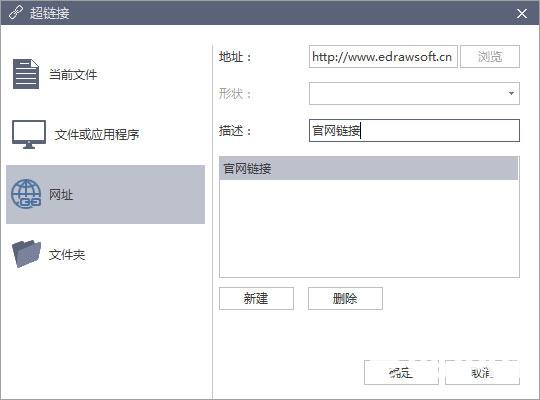Screen dimensions: 540x400
Task: Click the address input with edrawsoft URL
Action: pos(383,57)
